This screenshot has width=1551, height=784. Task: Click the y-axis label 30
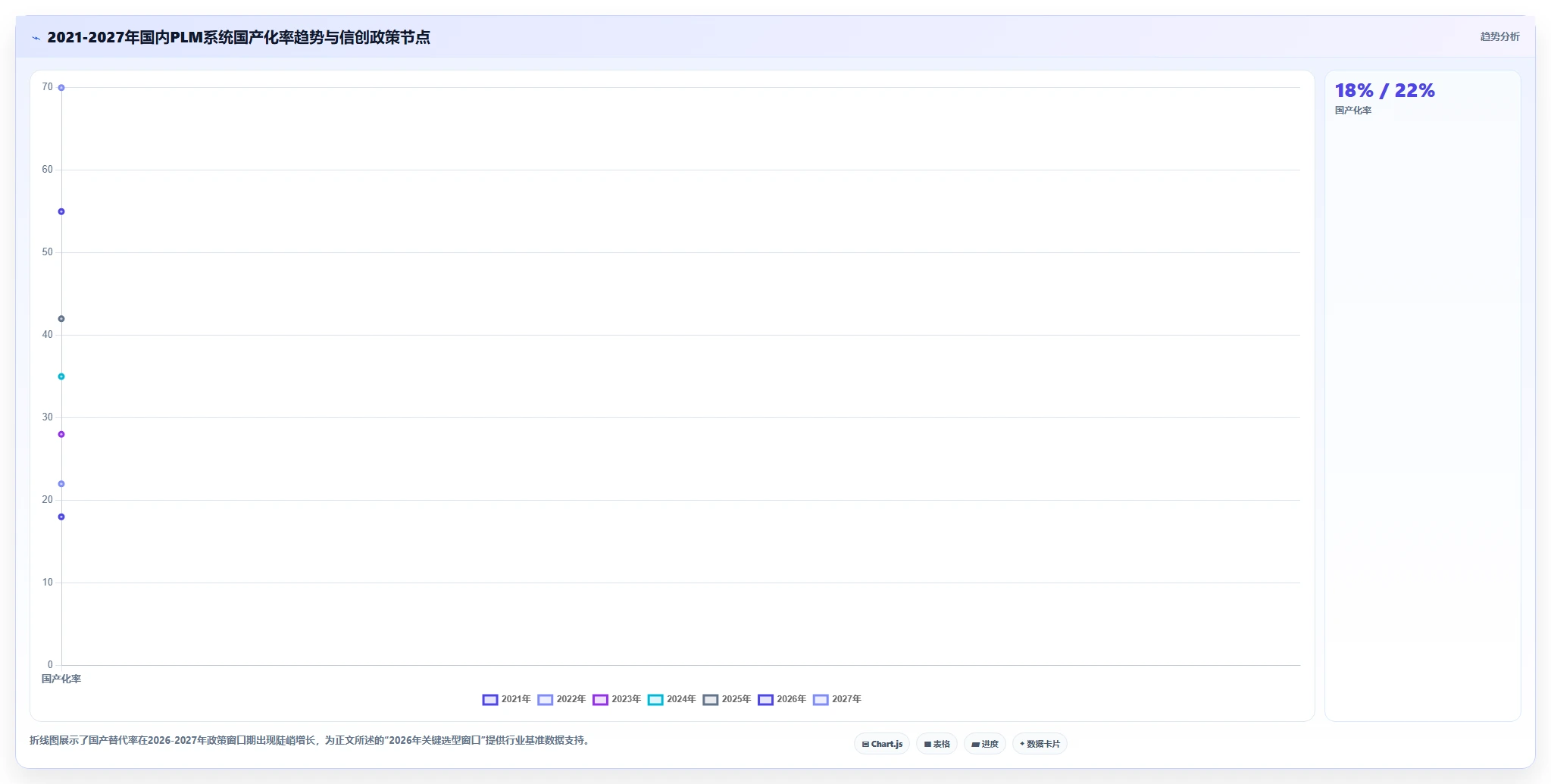(48, 417)
